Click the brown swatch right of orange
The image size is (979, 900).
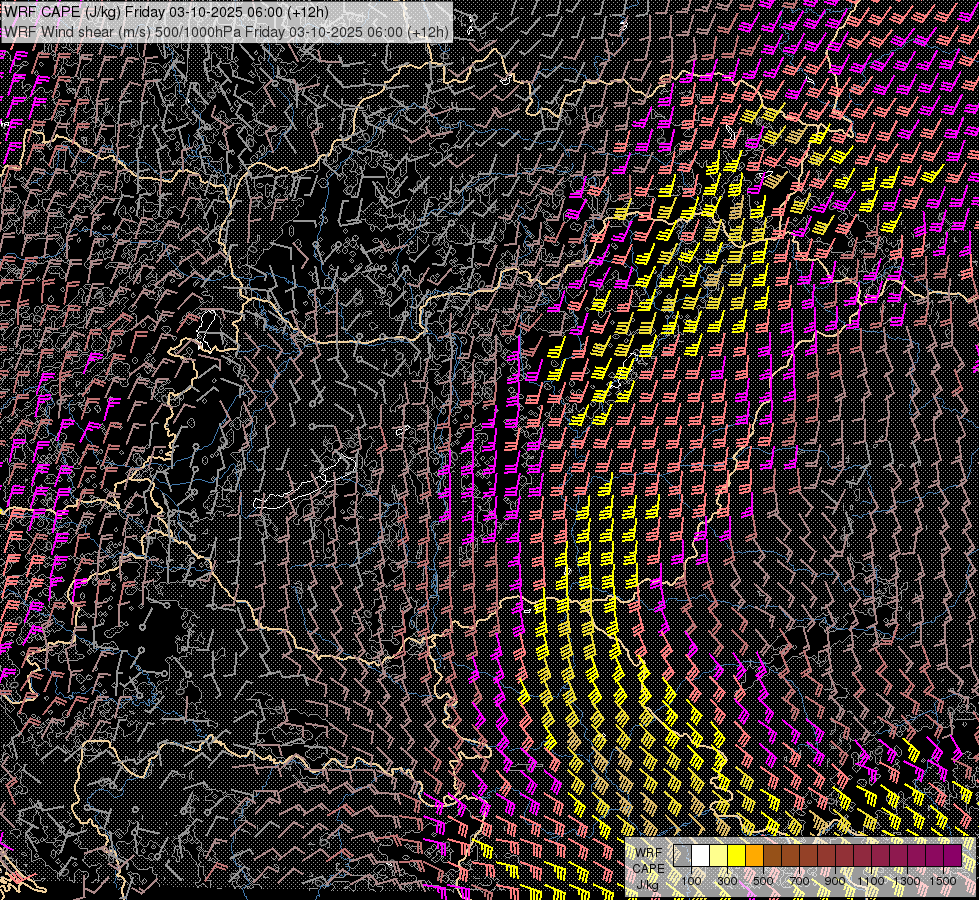click(773, 856)
